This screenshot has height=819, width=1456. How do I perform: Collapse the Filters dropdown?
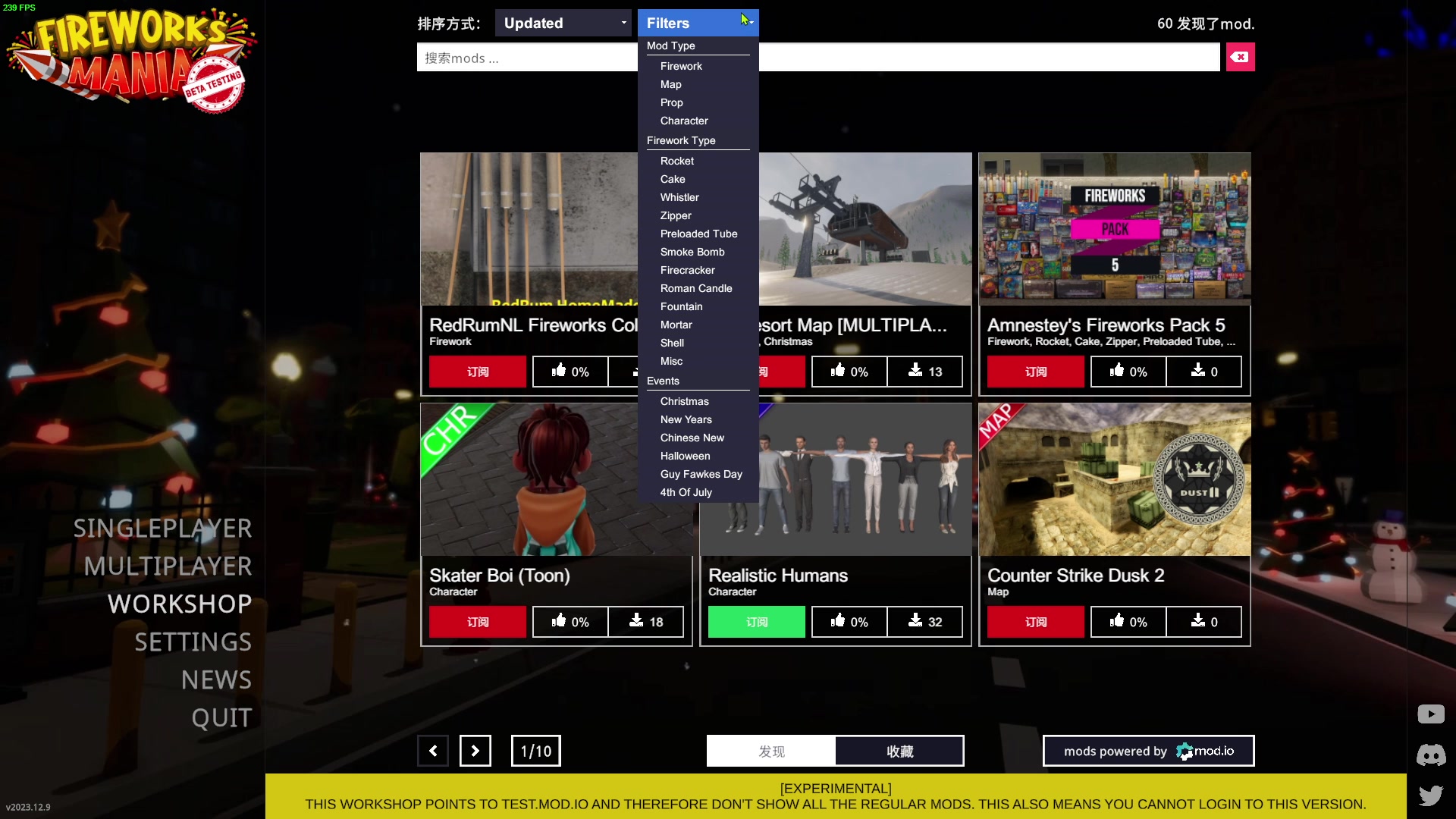(x=698, y=23)
